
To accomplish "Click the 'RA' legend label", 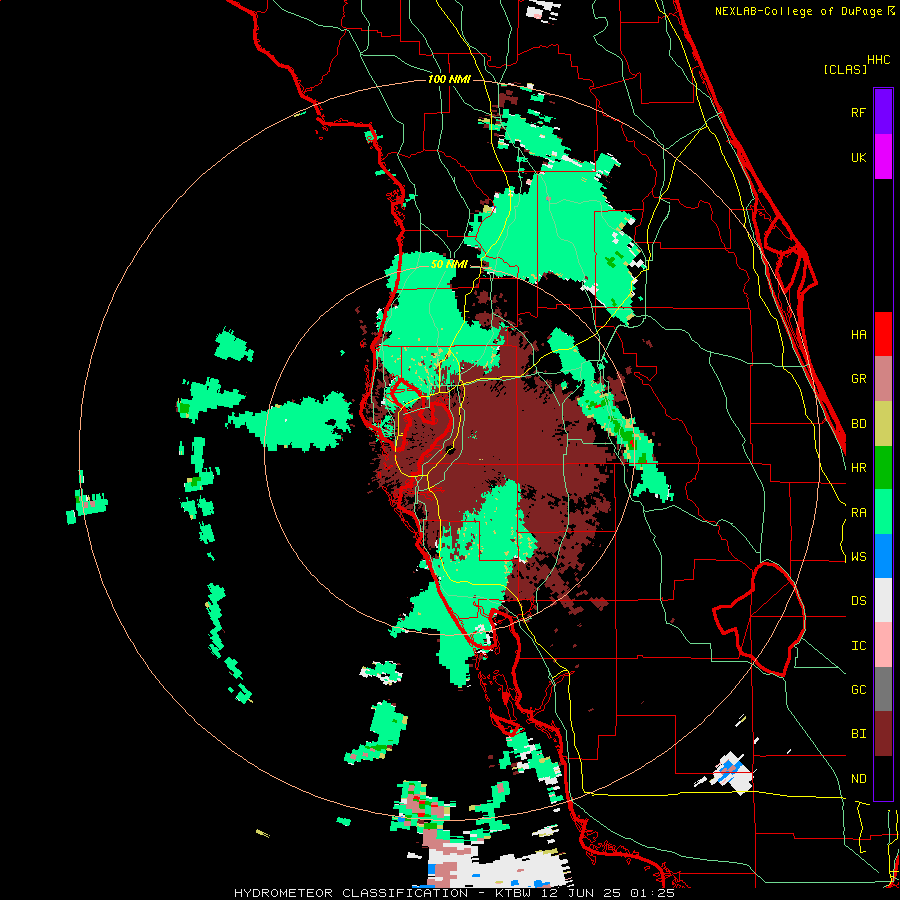I will (x=858, y=513).
